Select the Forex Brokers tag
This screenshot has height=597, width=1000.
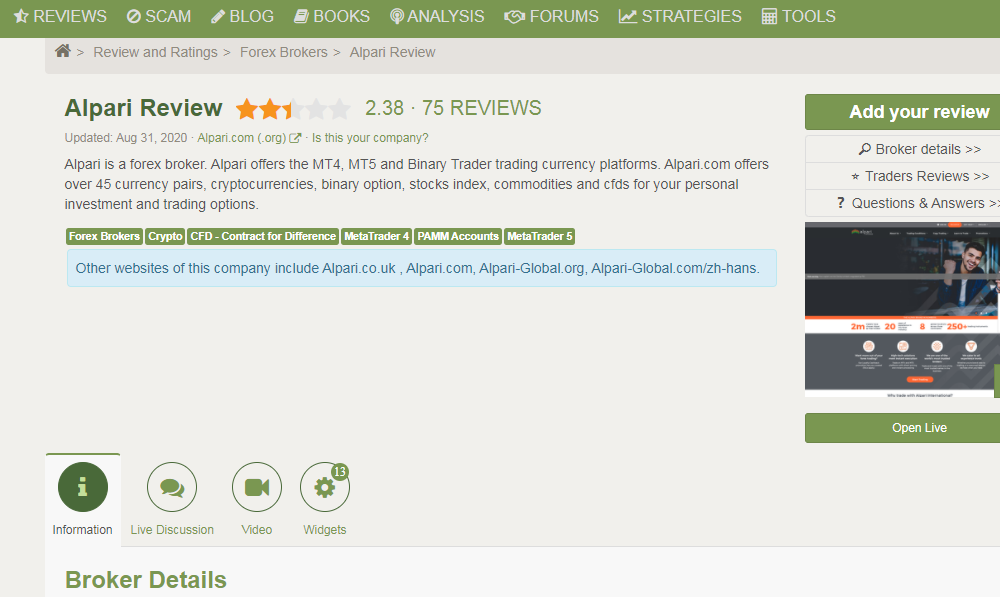pos(105,236)
